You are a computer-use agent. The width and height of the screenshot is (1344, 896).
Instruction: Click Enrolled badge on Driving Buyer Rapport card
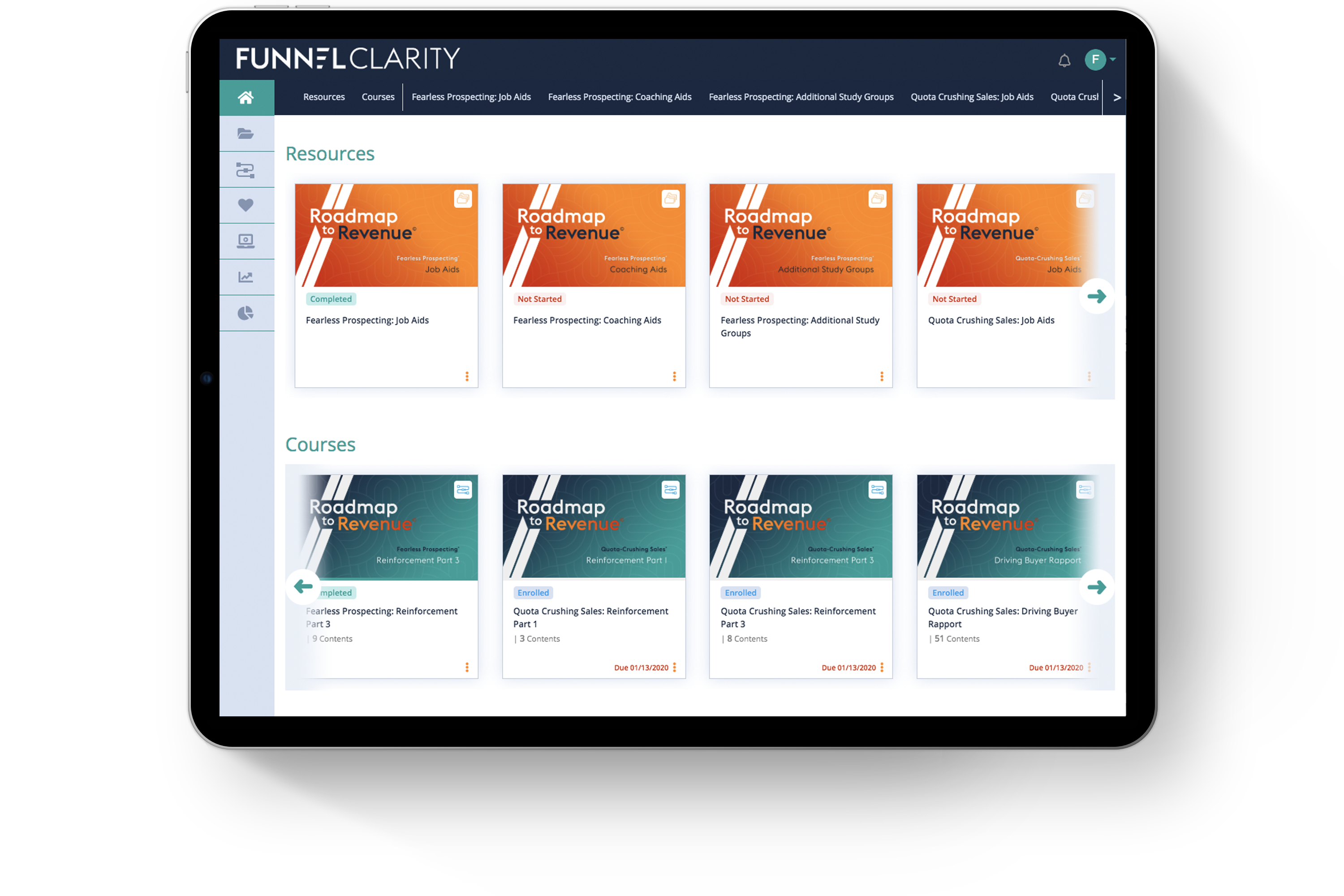click(x=948, y=593)
